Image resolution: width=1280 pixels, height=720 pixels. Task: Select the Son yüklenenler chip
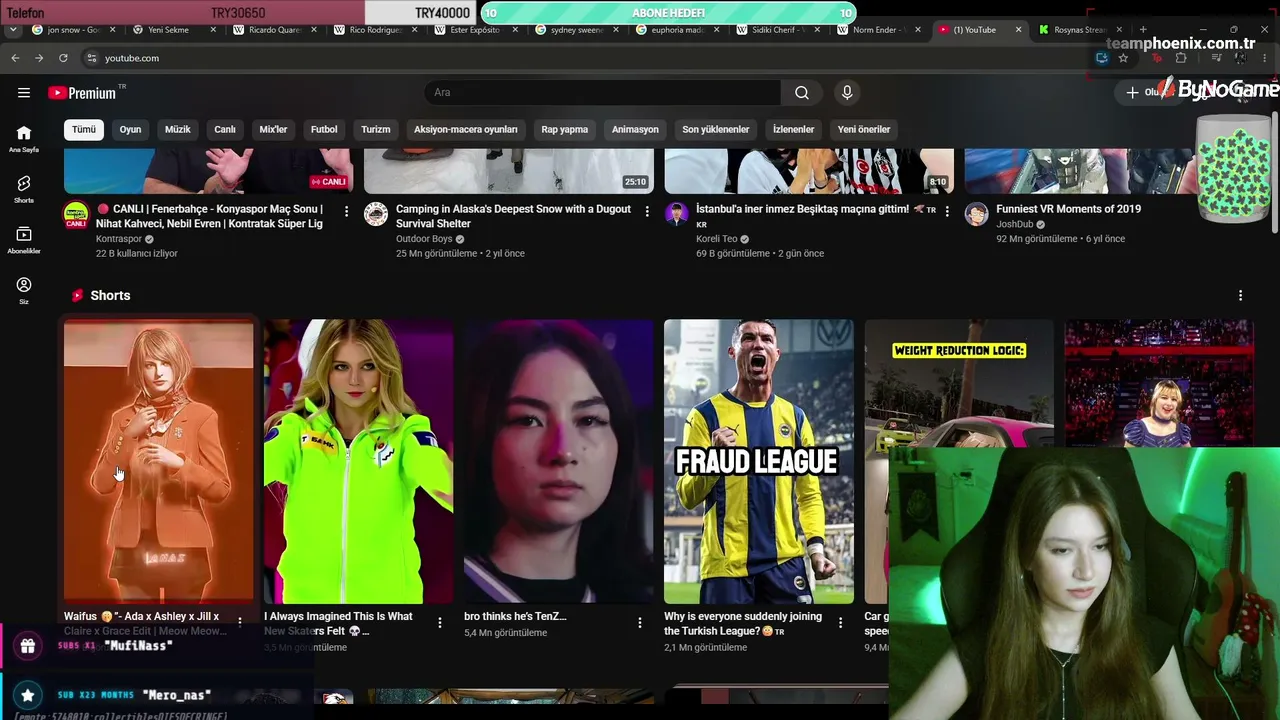(x=716, y=129)
